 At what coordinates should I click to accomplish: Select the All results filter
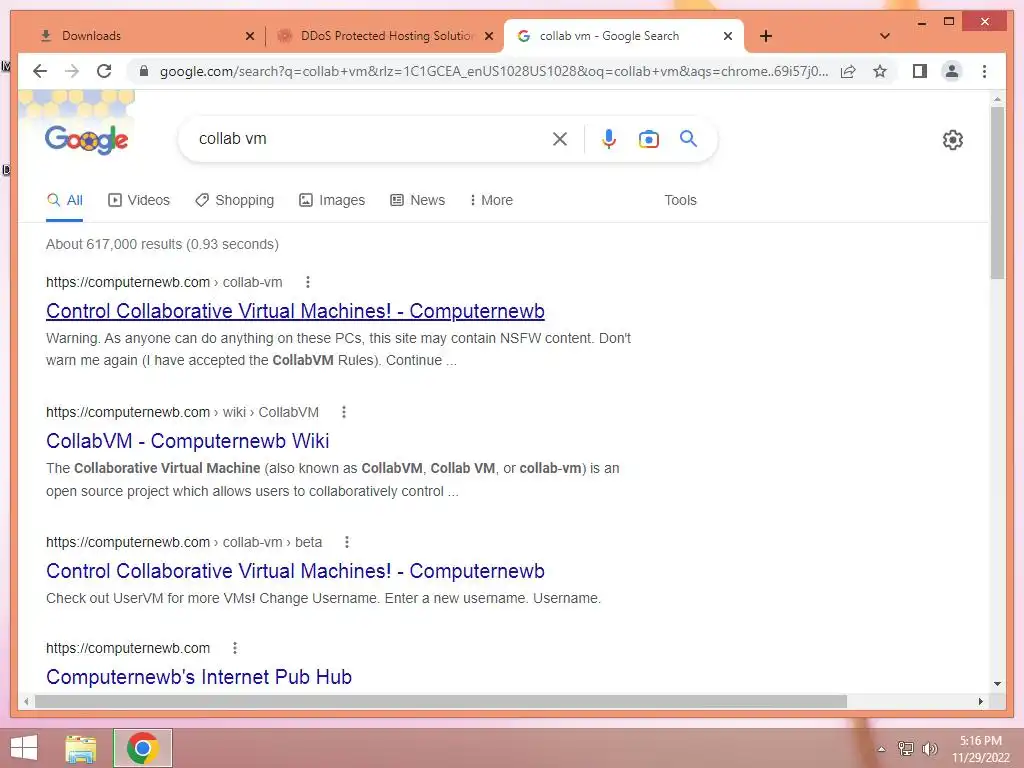(x=65, y=200)
